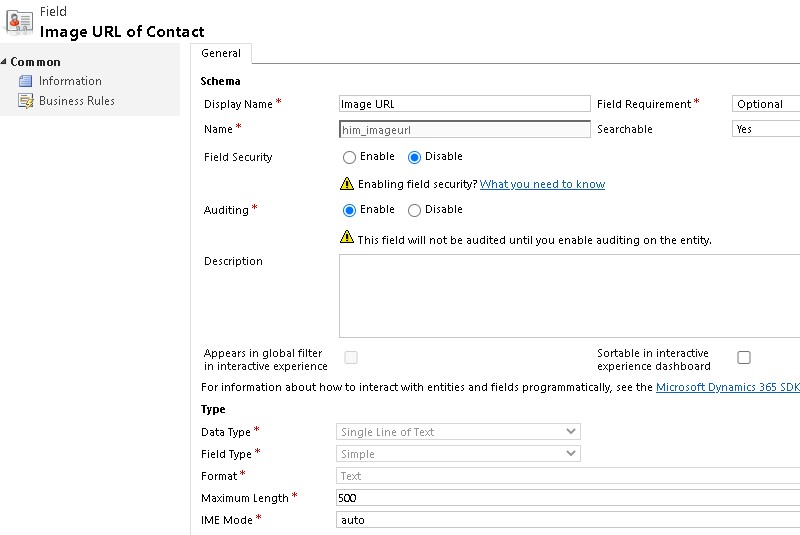Open the 'What you need to know' link
This screenshot has height=535, width=800.
(542, 184)
